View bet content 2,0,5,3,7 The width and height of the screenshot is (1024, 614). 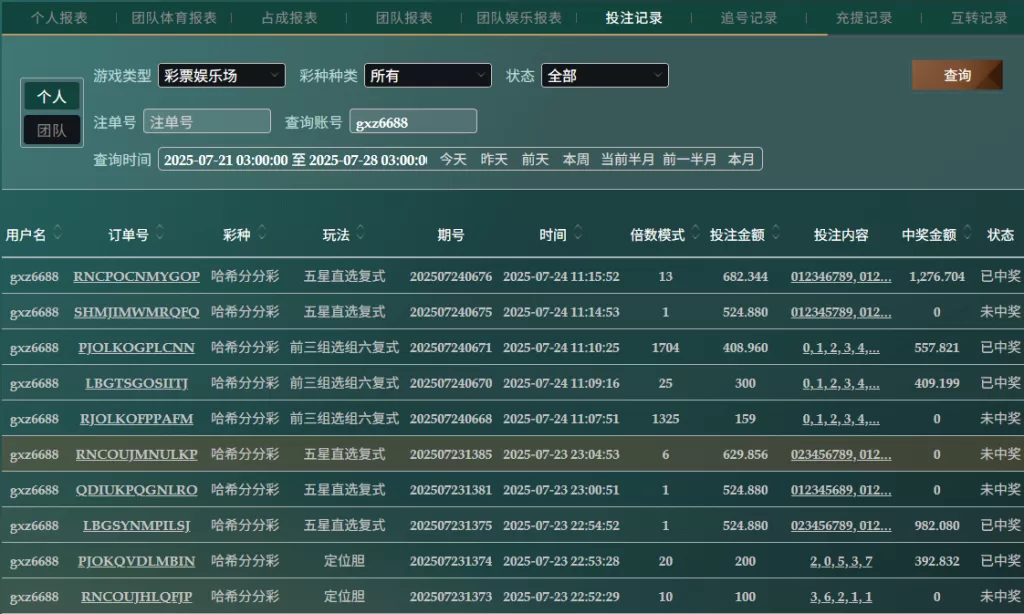tap(841, 562)
